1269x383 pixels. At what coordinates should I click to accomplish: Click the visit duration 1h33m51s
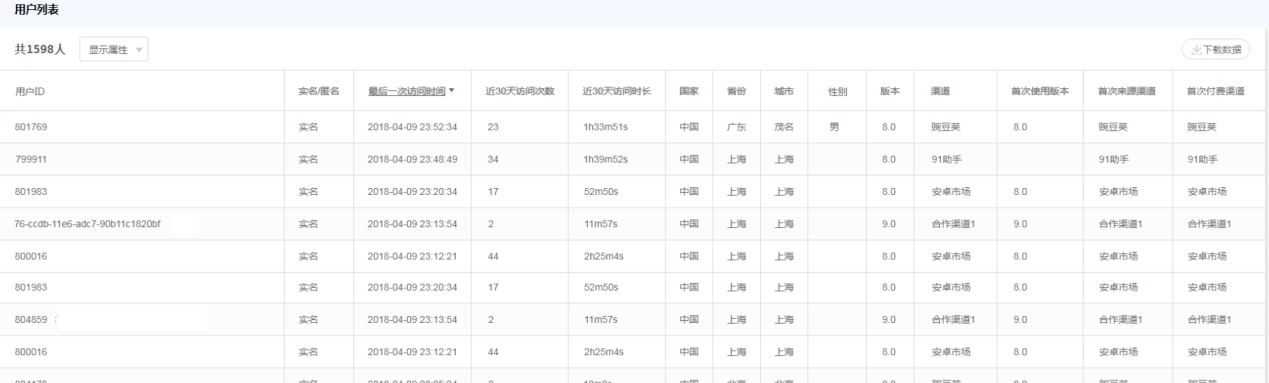(607, 127)
